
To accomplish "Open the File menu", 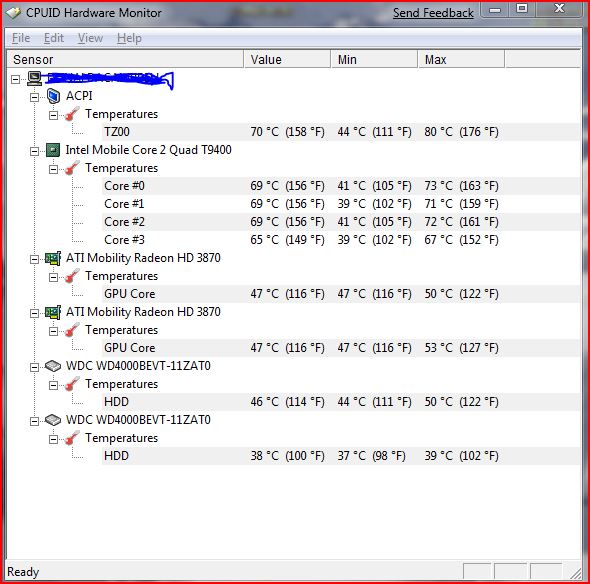I will 21,38.
